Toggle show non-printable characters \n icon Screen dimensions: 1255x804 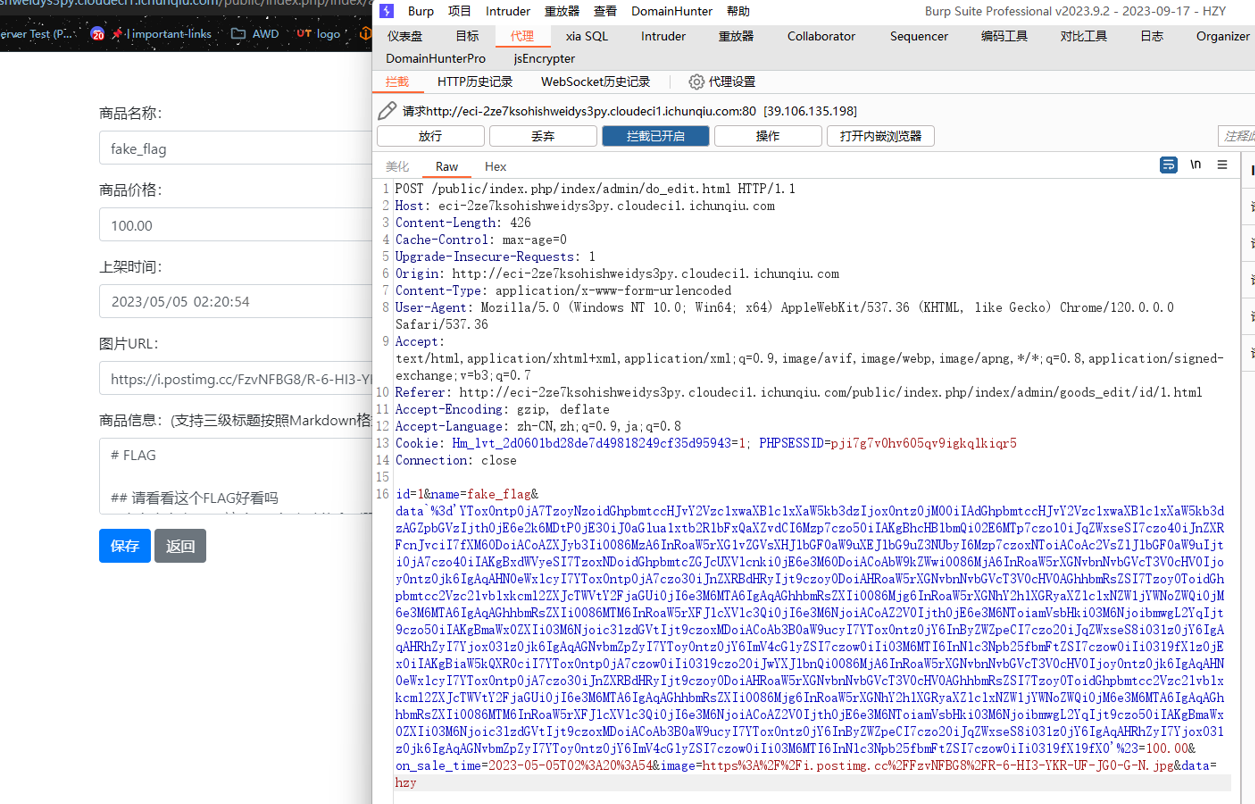(x=1195, y=165)
